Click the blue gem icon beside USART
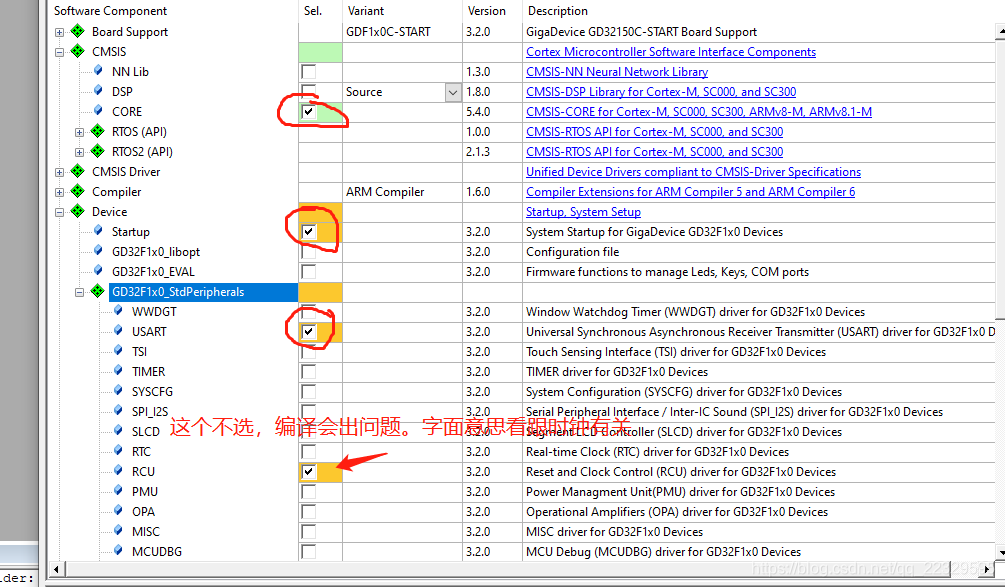This screenshot has width=1005, height=587. (118, 331)
